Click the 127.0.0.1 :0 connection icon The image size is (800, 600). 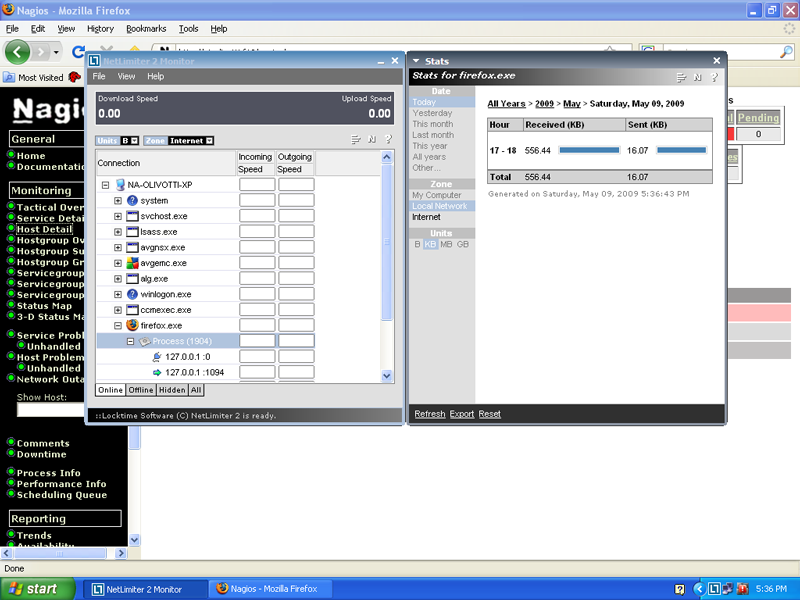click(x=157, y=357)
